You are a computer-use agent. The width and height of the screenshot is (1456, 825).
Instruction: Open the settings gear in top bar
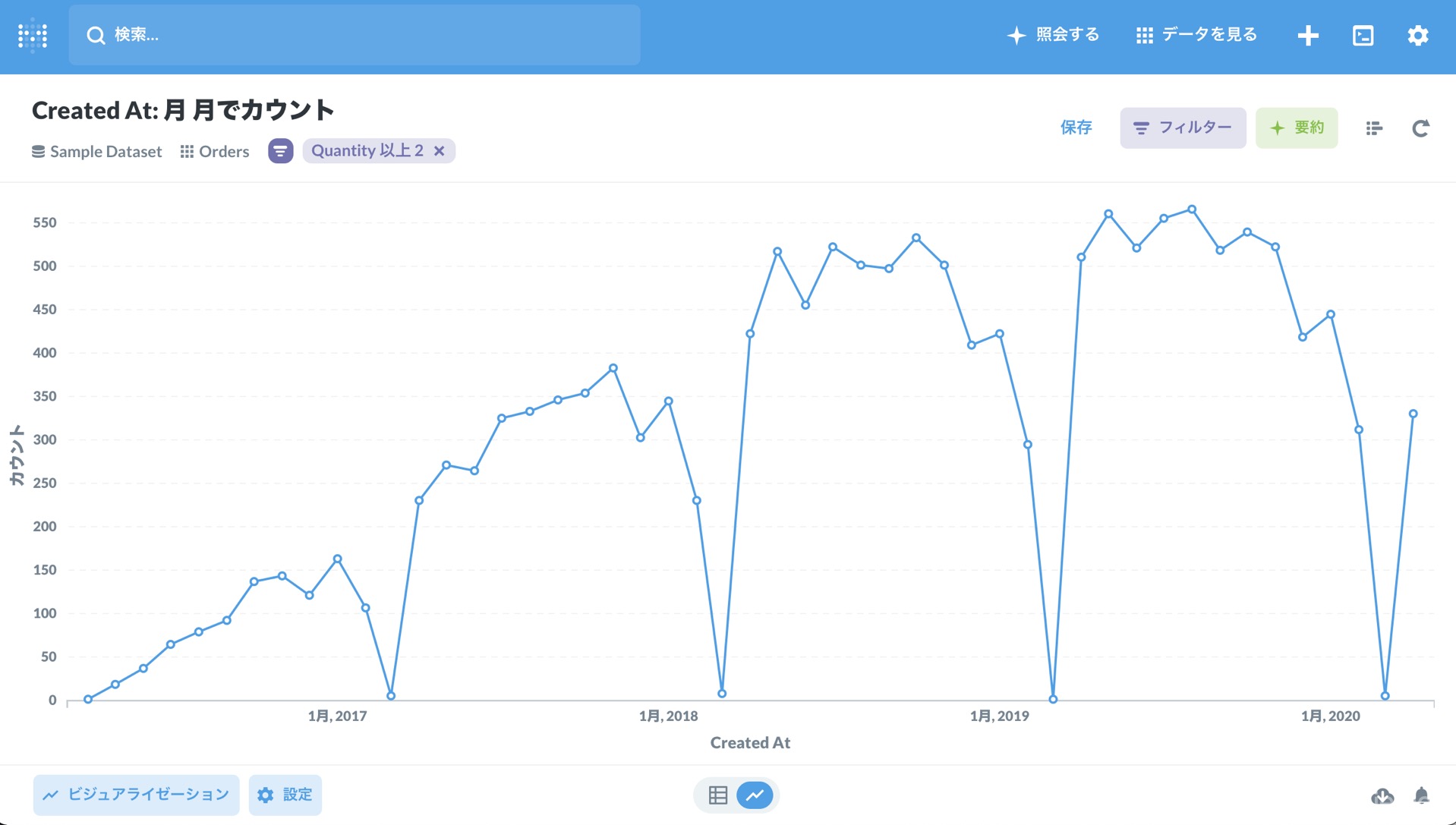point(1417,36)
